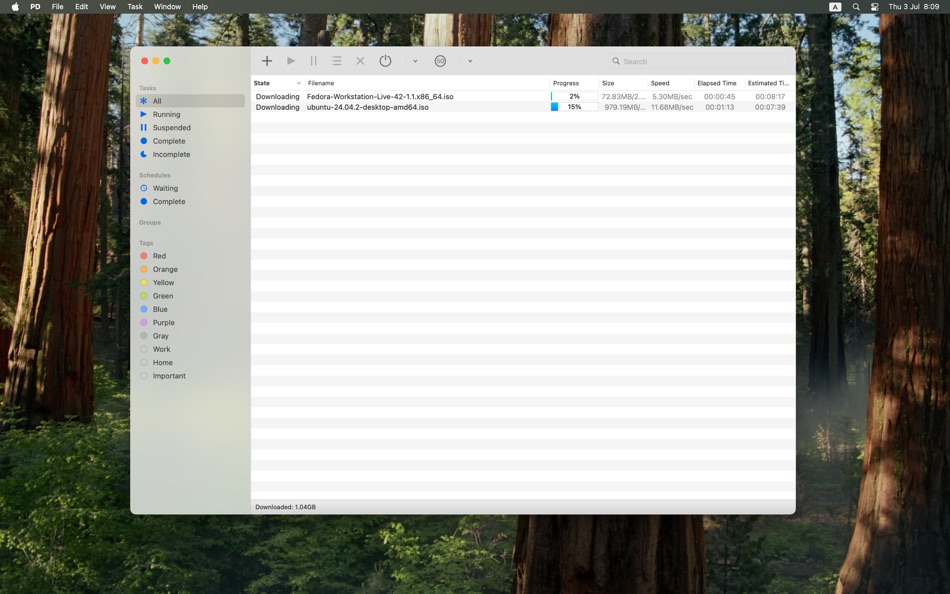Select Complete under Tasks section
The height and width of the screenshot is (594, 950).
coord(191,141)
